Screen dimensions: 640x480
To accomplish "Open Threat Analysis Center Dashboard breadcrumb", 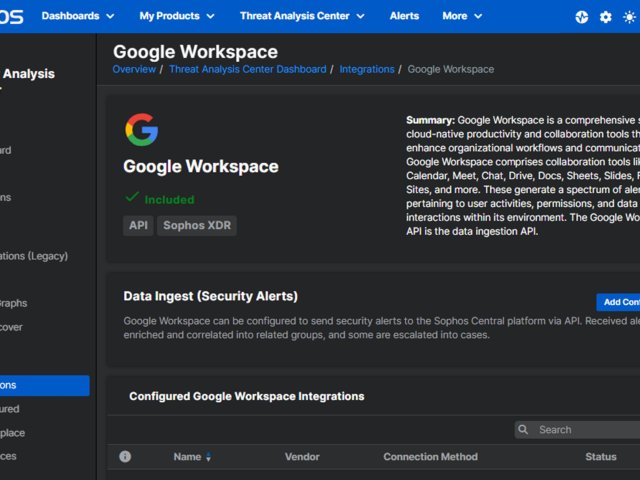I will (x=248, y=69).
